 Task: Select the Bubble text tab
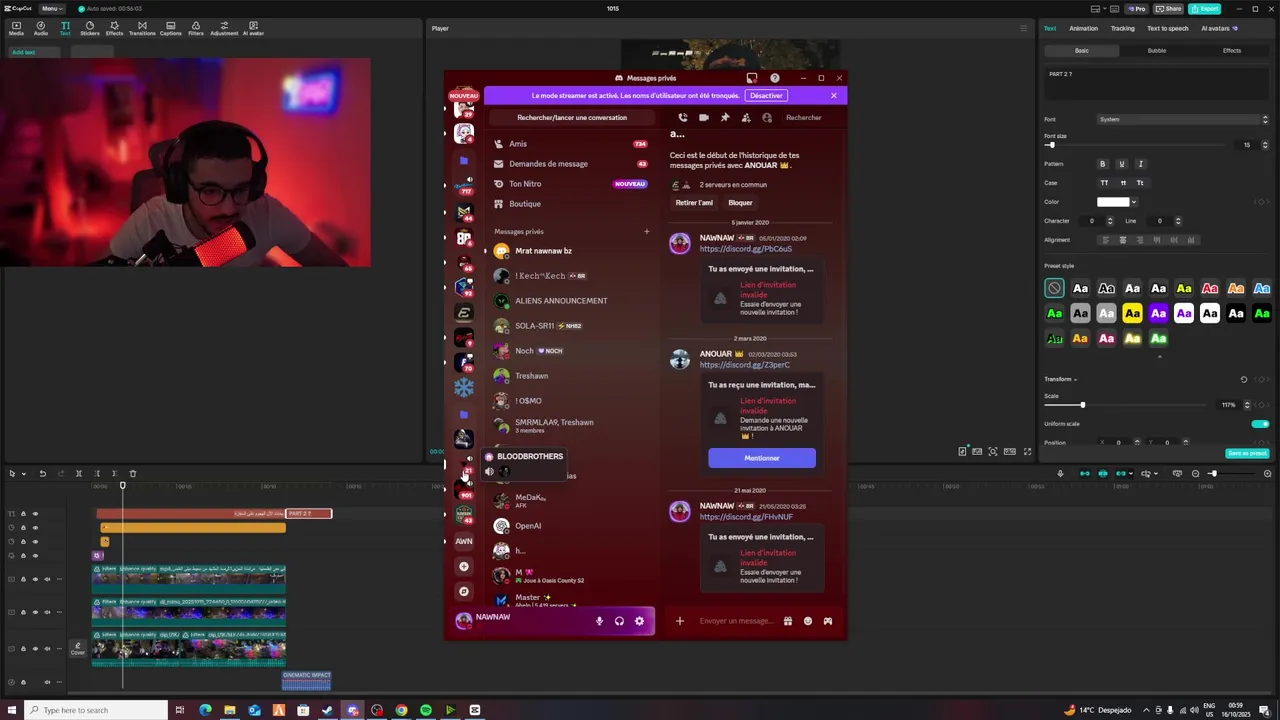(x=1157, y=50)
